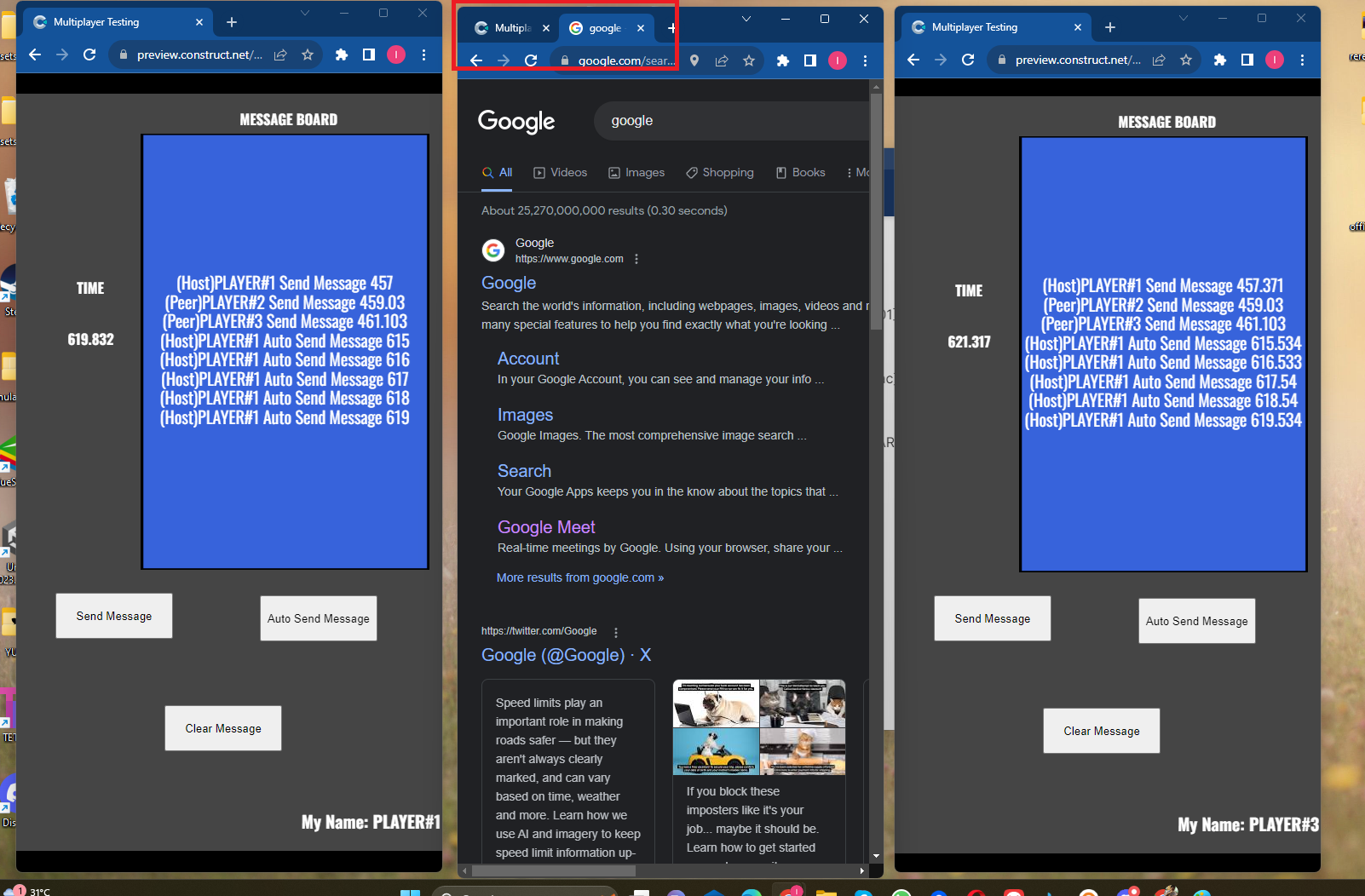Chrome menu dots in Google window
1365x896 pixels.
[865, 60]
